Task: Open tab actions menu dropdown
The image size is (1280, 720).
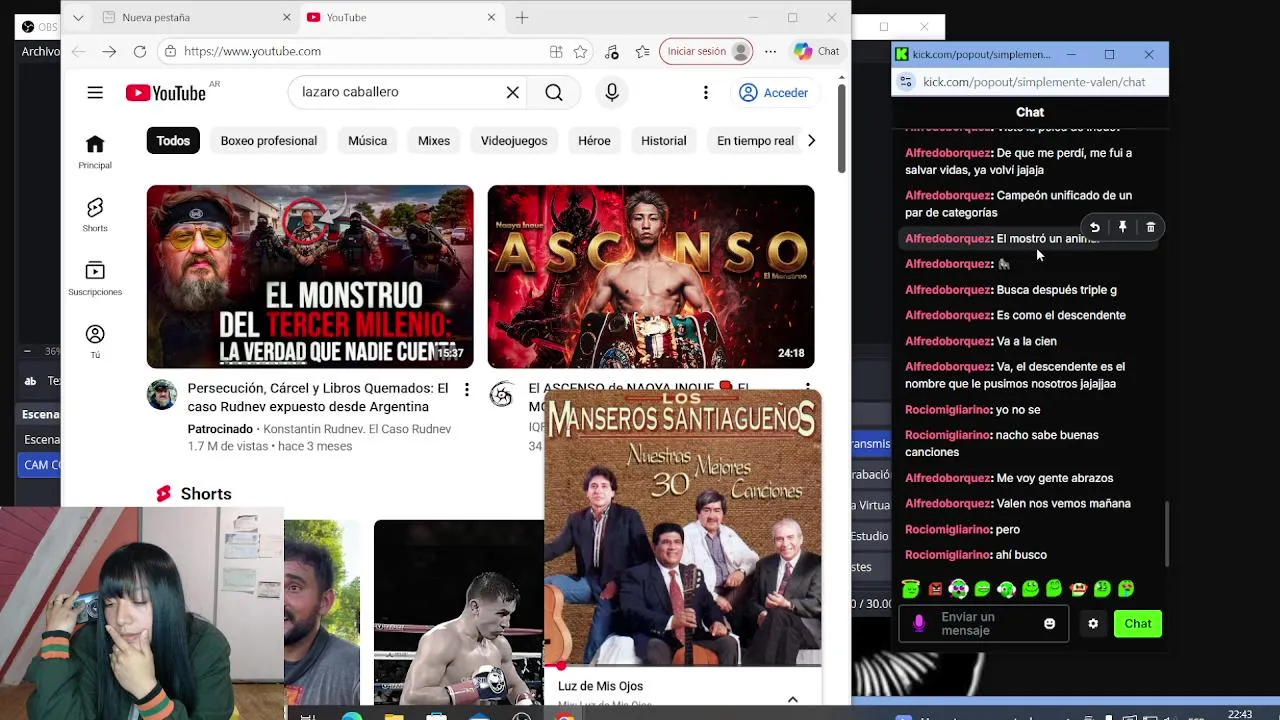Action: [78, 17]
